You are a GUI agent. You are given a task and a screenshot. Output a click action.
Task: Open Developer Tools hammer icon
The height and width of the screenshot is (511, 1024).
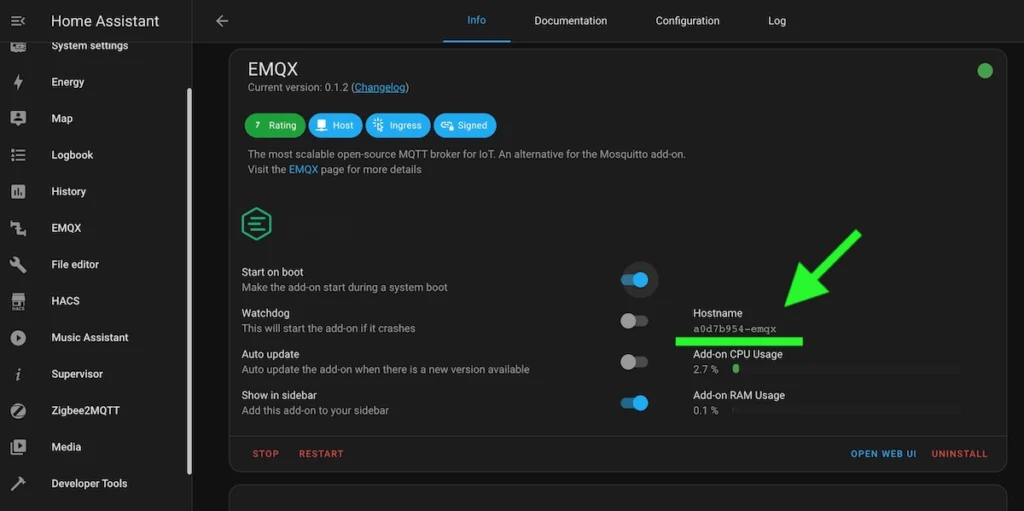pyautogui.click(x=18, y=483)
